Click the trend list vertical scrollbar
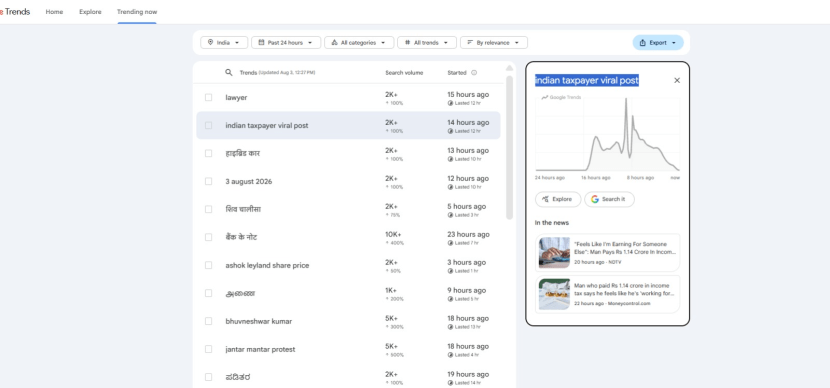The height and width of the screenshot is (388, 830). pos(509,147)
